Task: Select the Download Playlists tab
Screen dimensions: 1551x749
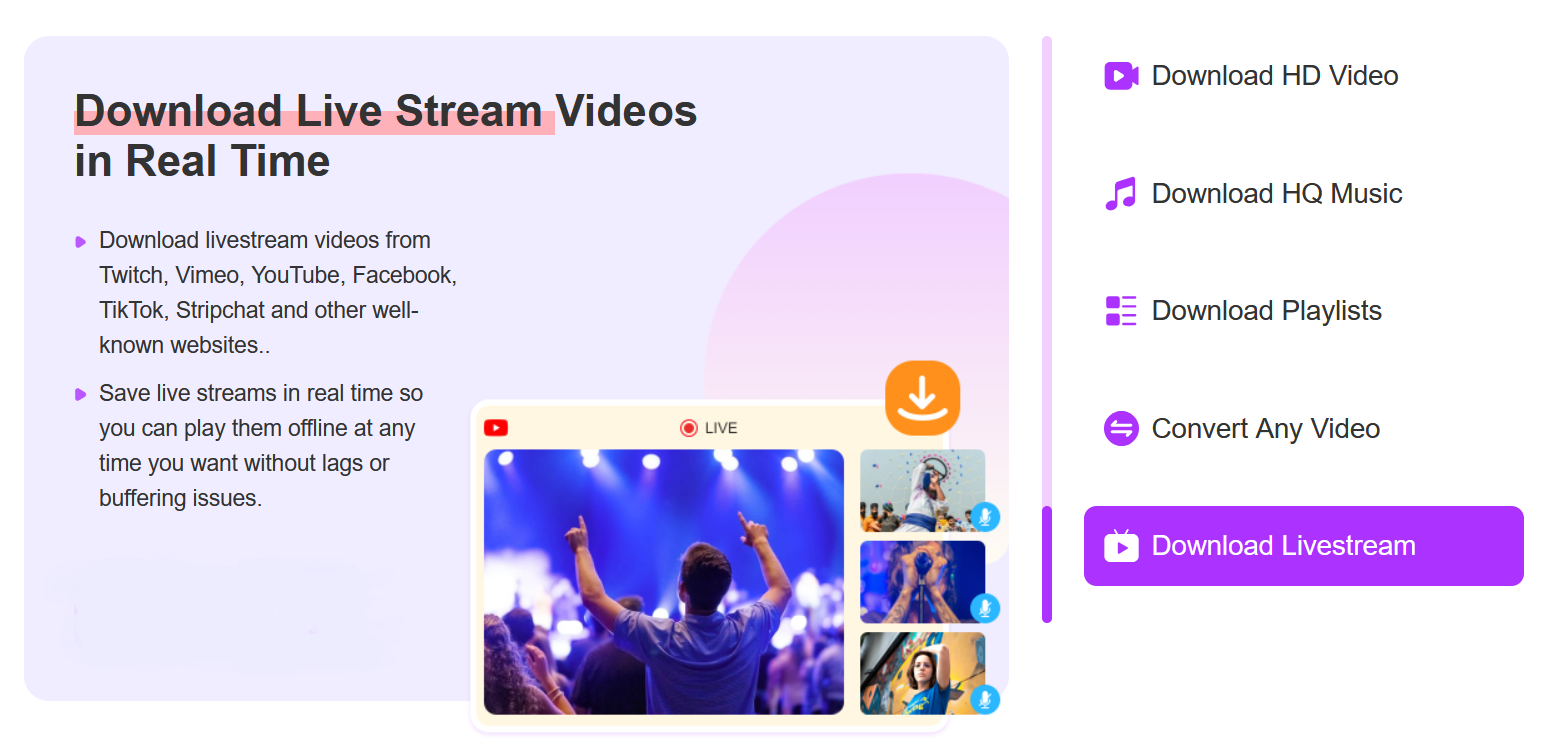Action: [1304, 311]
